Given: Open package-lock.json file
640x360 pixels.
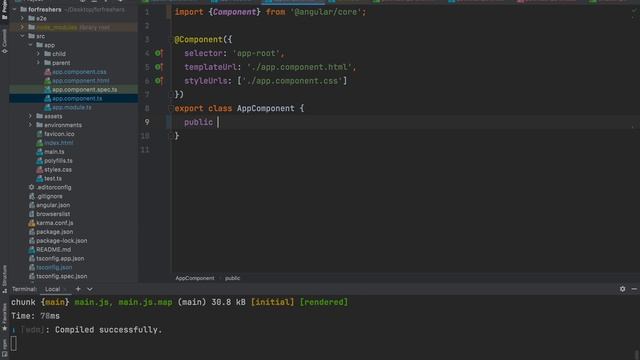Looking at the screenshot, I should 61,241.
